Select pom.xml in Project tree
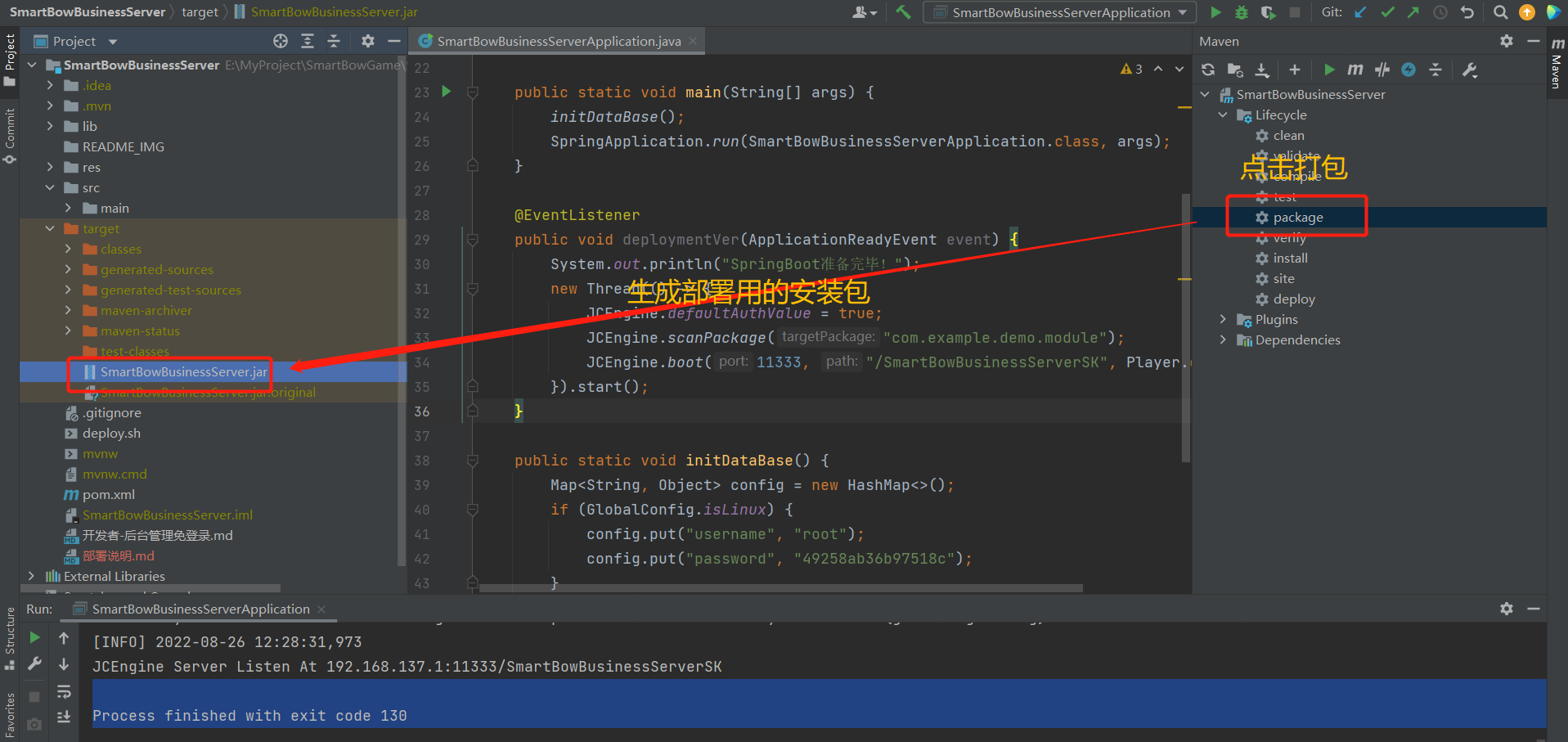Viewport: 1568px width, 742px height. pyautogui.click(x=108, y=495)
